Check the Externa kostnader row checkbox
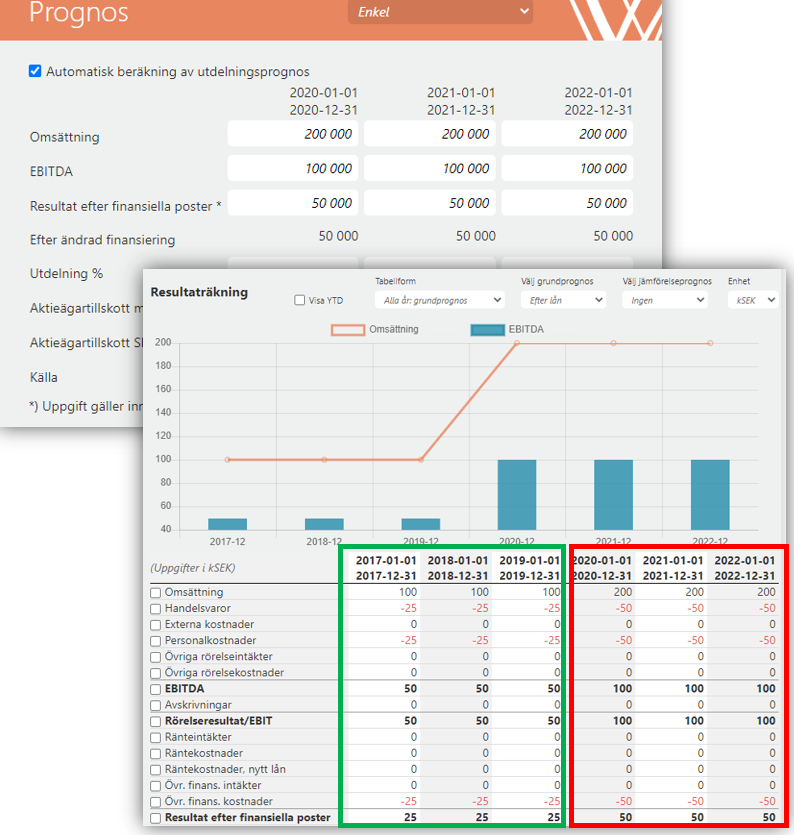Image resolution: width=794 pixels, height=835 pixels. (155, 625)
